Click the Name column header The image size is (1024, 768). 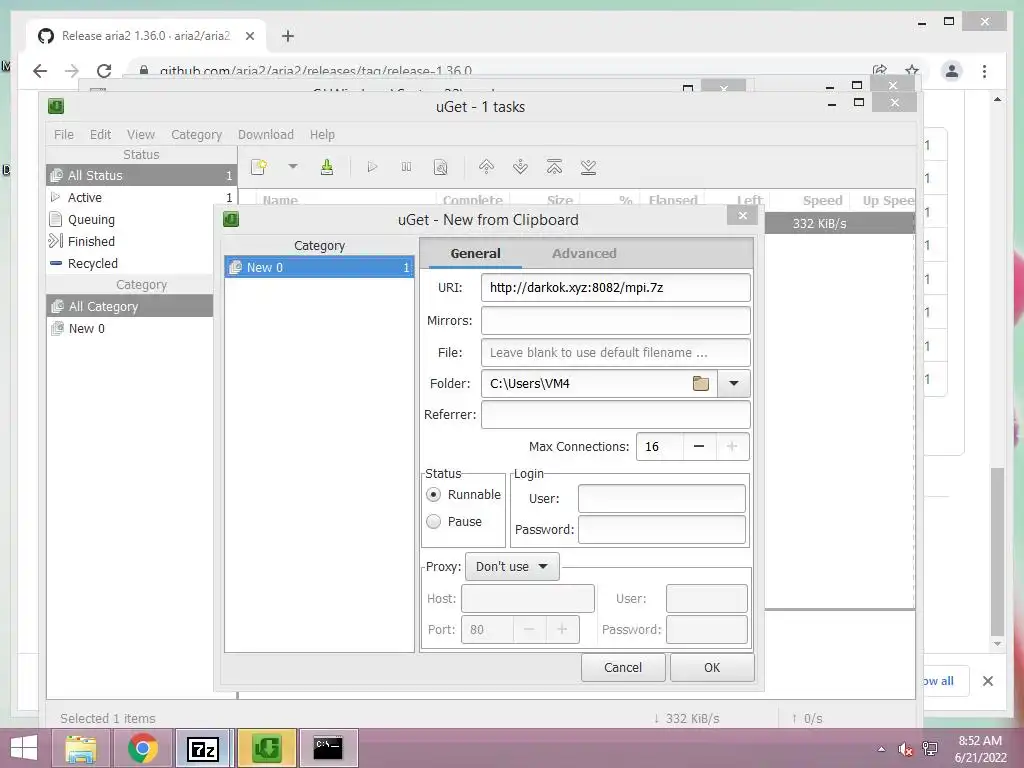[x=280, y=200]
